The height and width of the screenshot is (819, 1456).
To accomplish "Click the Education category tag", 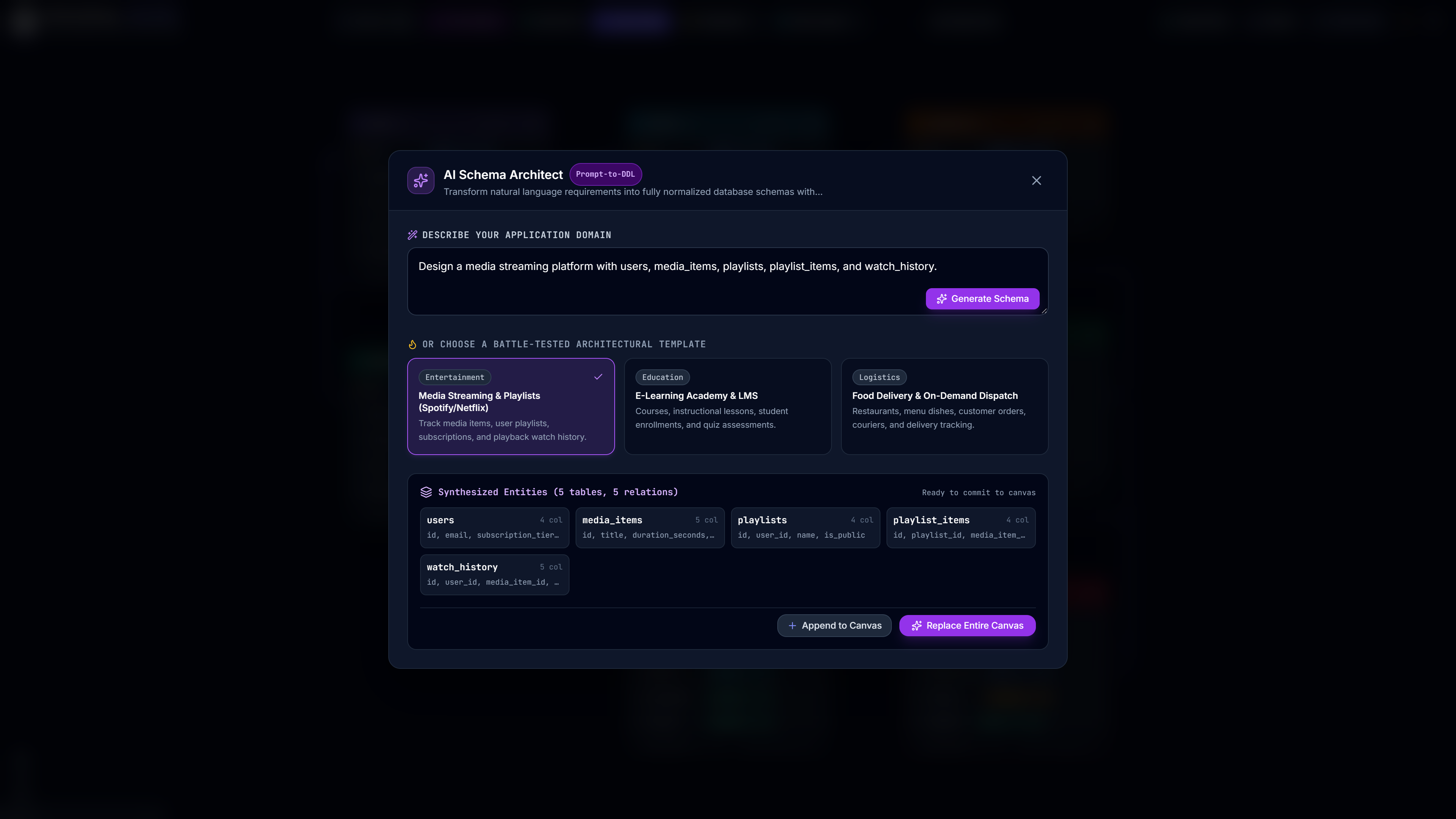I will coord(662,377).
